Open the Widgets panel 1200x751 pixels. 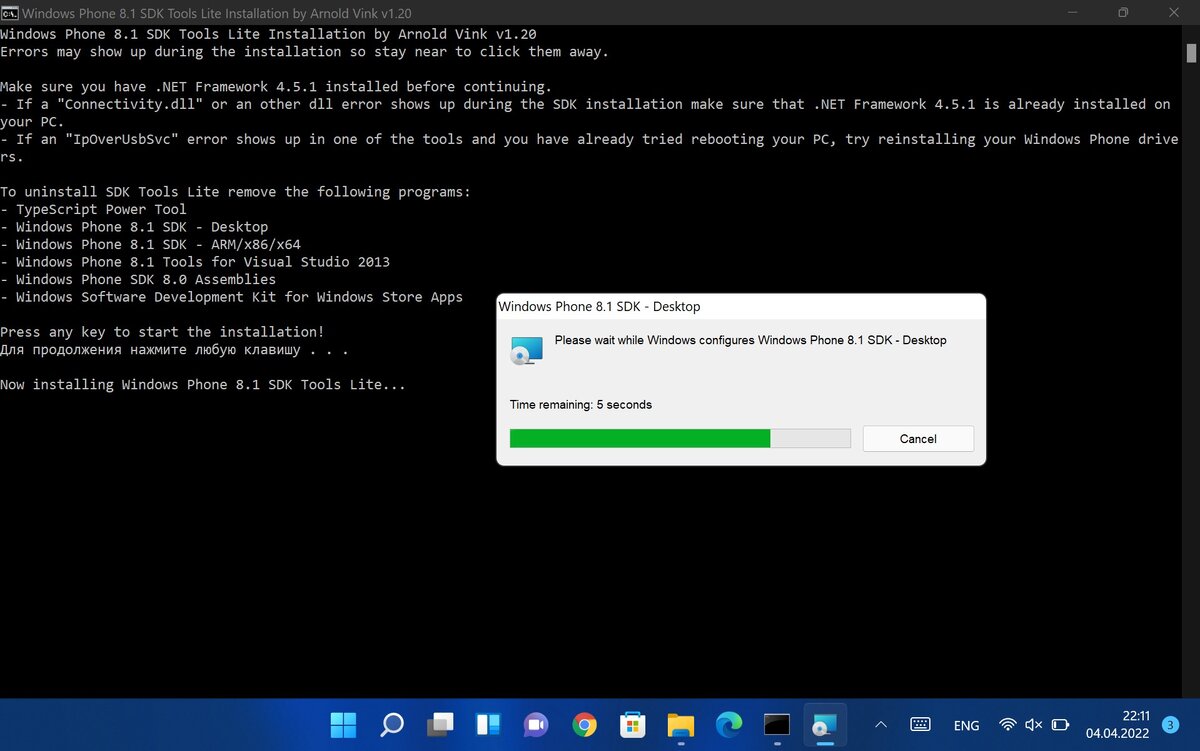point(488,725)
